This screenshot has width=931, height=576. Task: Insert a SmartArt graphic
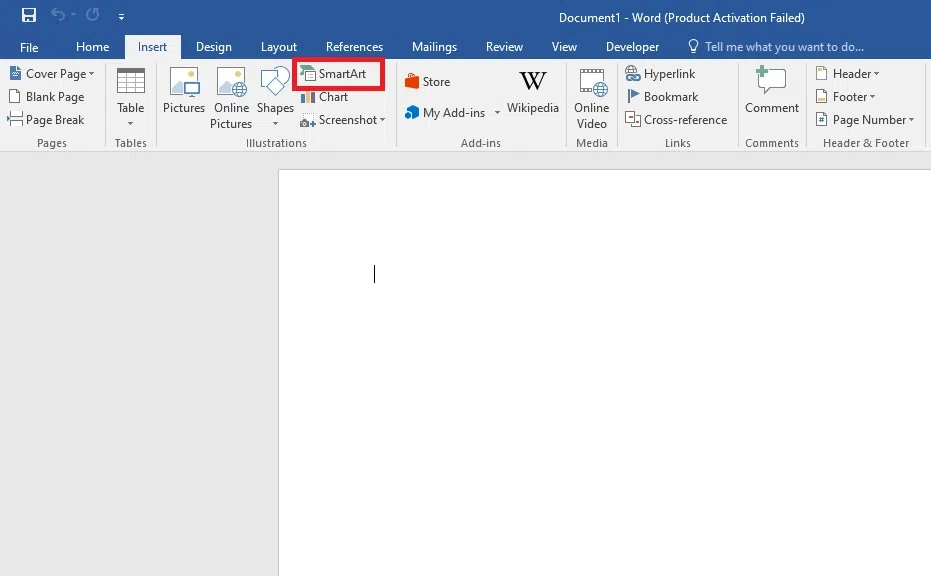tap(333, 74)
